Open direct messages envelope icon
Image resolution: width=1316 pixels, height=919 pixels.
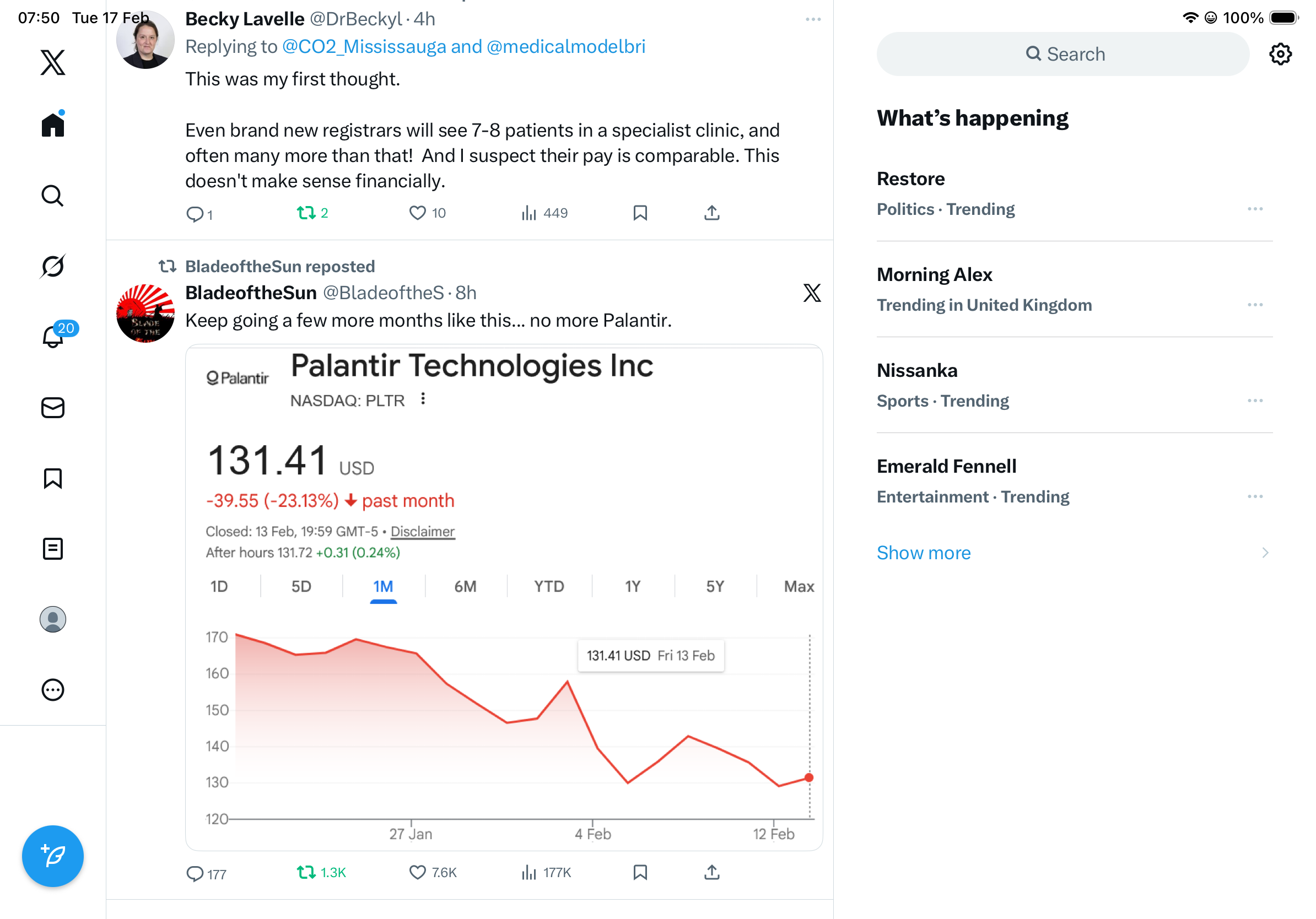tap(53, 408)
